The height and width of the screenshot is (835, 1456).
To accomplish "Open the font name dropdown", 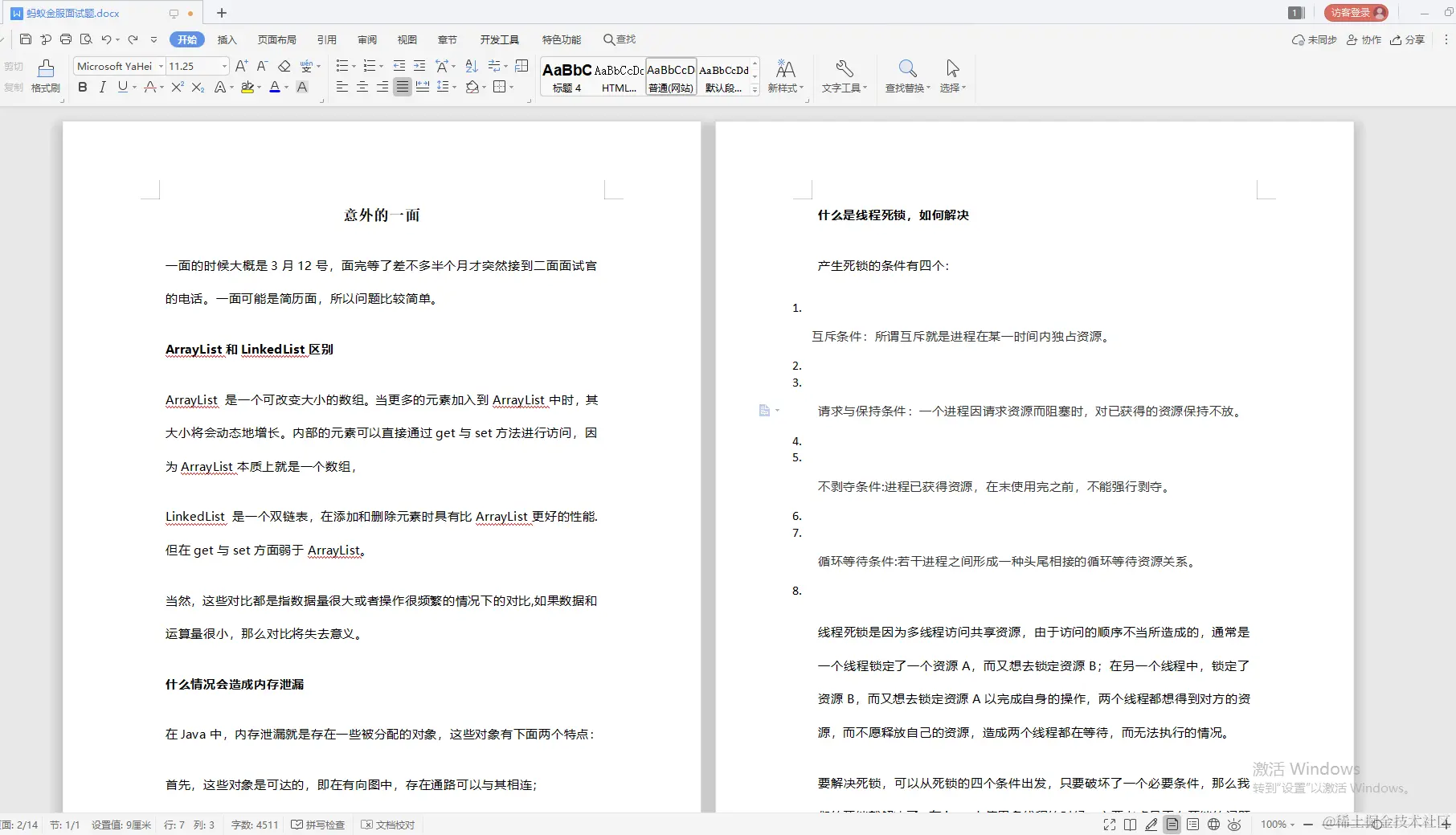I will click(x=161, y=66).
